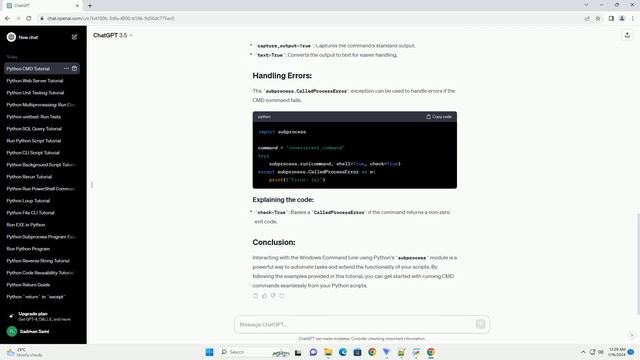The image size is (640, 360).
Task: Click the thumbs down icon below the answer
Action: (x=273, y=296)
